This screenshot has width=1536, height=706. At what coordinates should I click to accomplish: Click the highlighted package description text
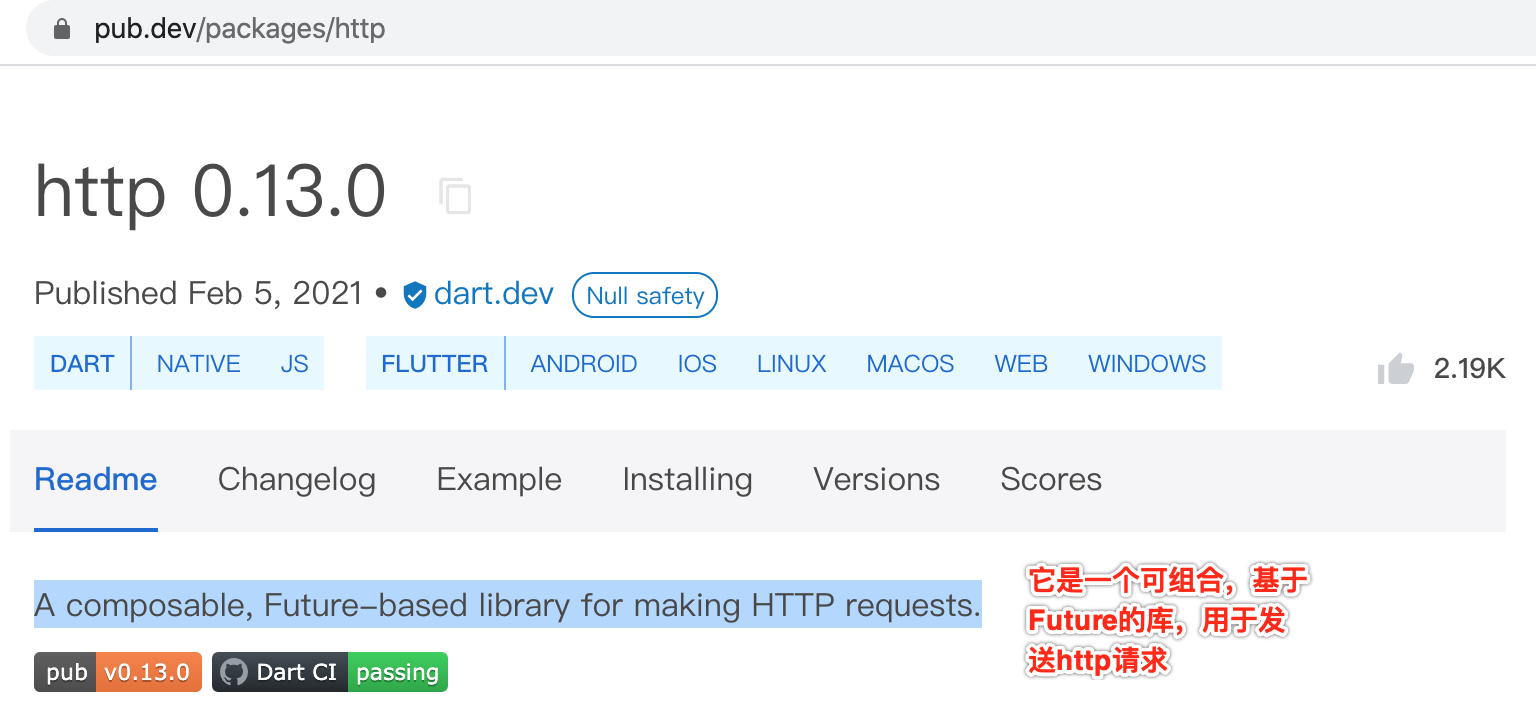point(508,604)
